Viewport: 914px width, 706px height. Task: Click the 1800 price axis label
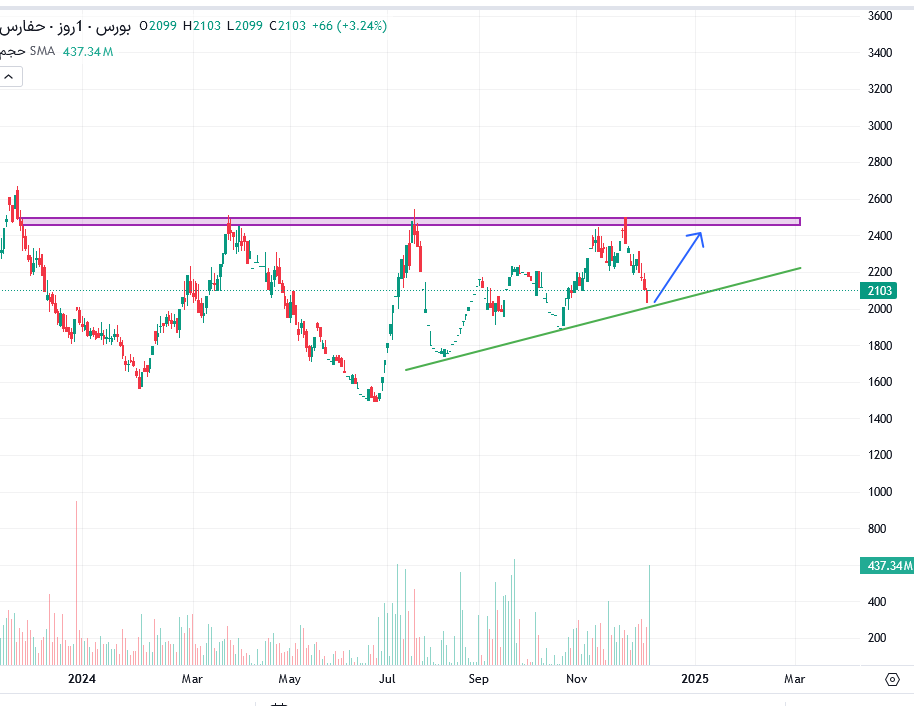pyautogui.click(x=880, y=345)
